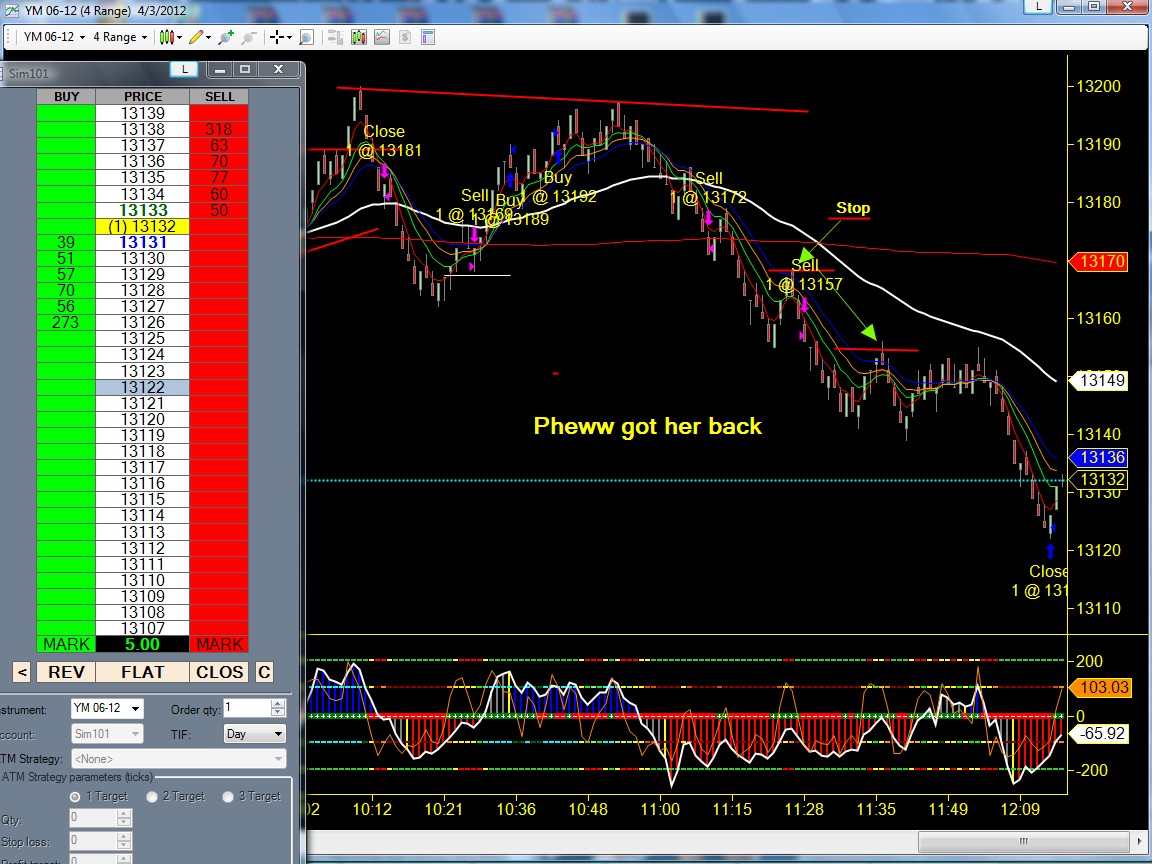Viewport: 1152px width, 864px height.
Task: Open the chart Properties icon
Action: point(428,37)
